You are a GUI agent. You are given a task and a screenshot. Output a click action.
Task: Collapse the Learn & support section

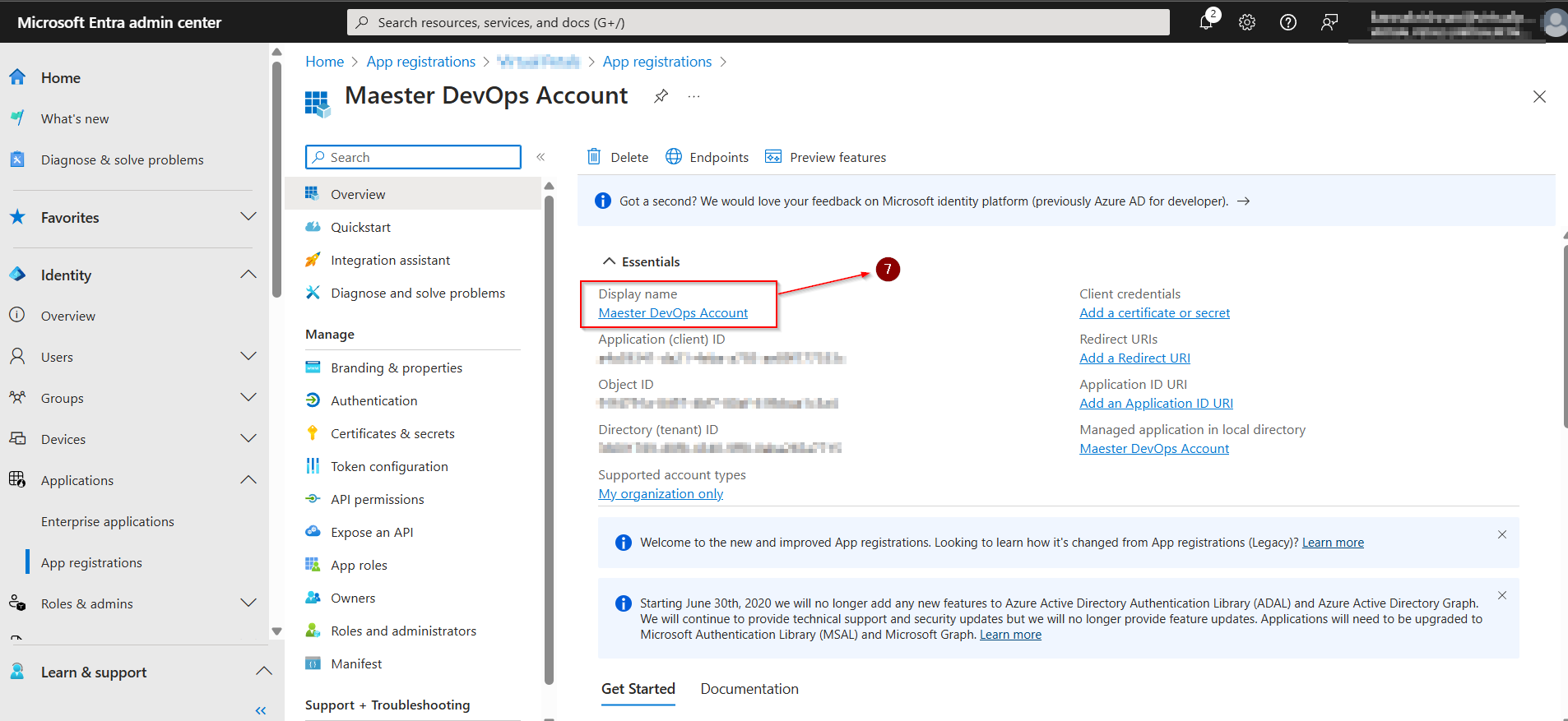(263, 672)
